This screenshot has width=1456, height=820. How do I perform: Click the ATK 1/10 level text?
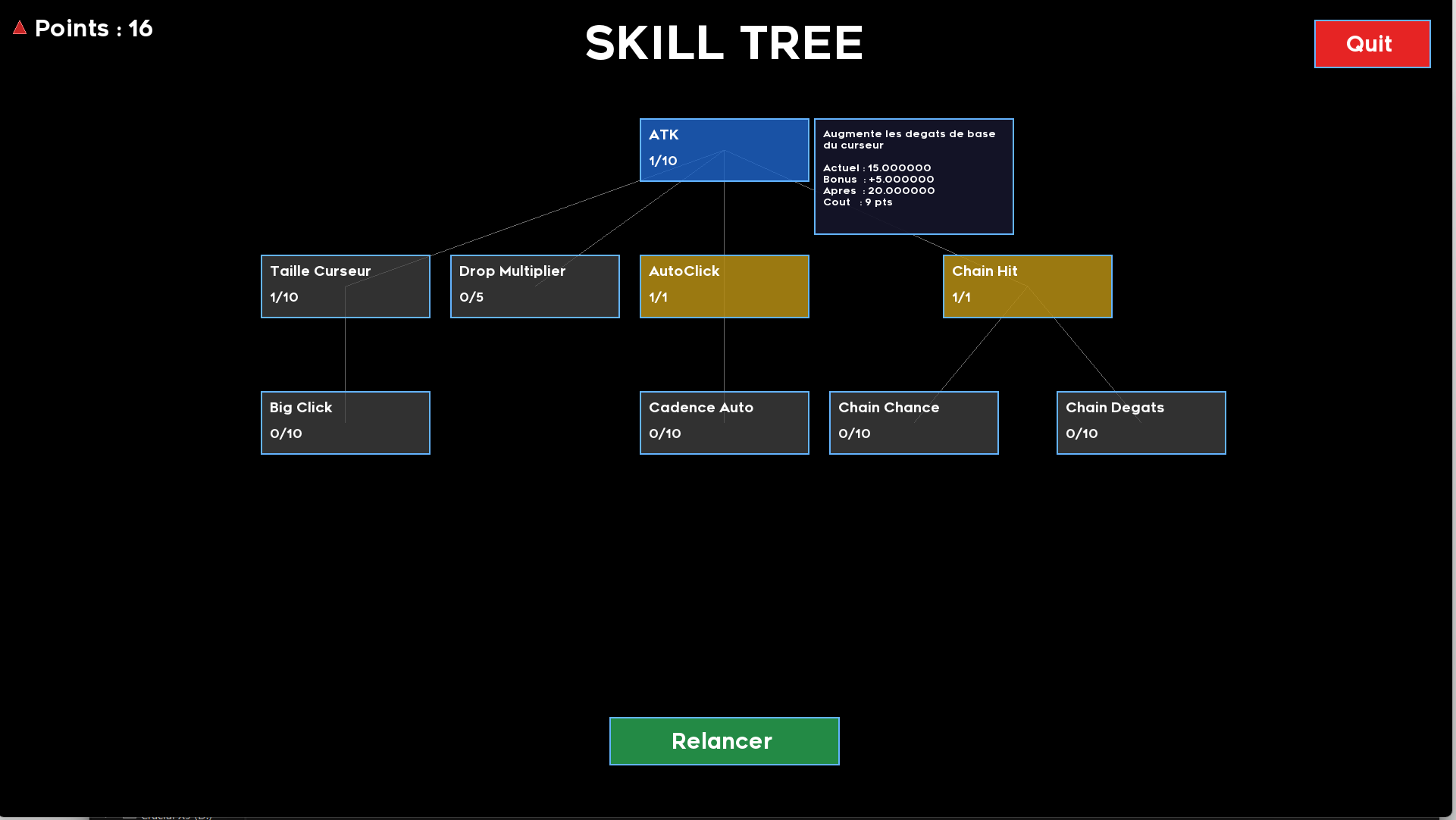pos(663,161)
